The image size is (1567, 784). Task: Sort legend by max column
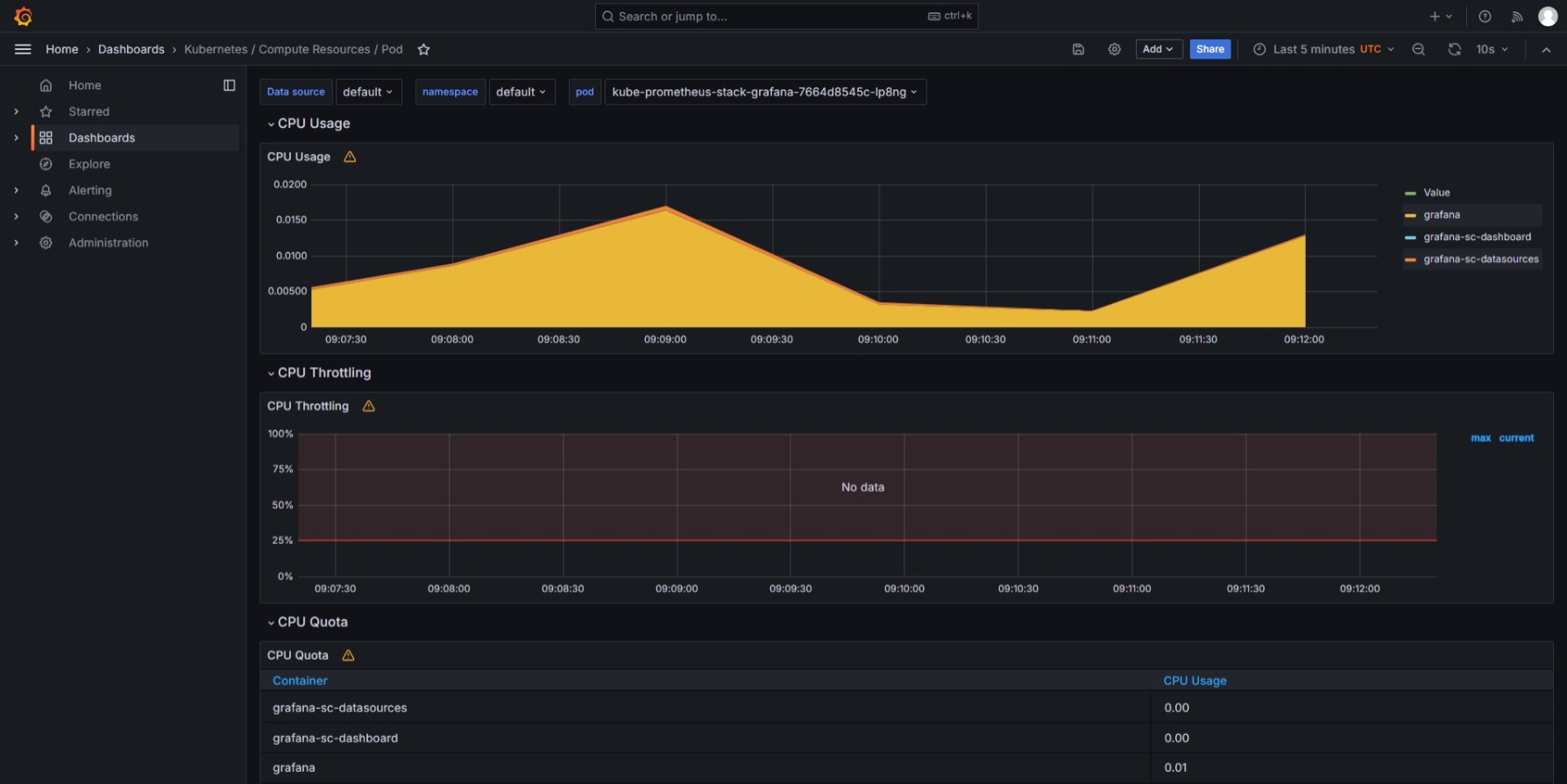tap(1480, 438)
